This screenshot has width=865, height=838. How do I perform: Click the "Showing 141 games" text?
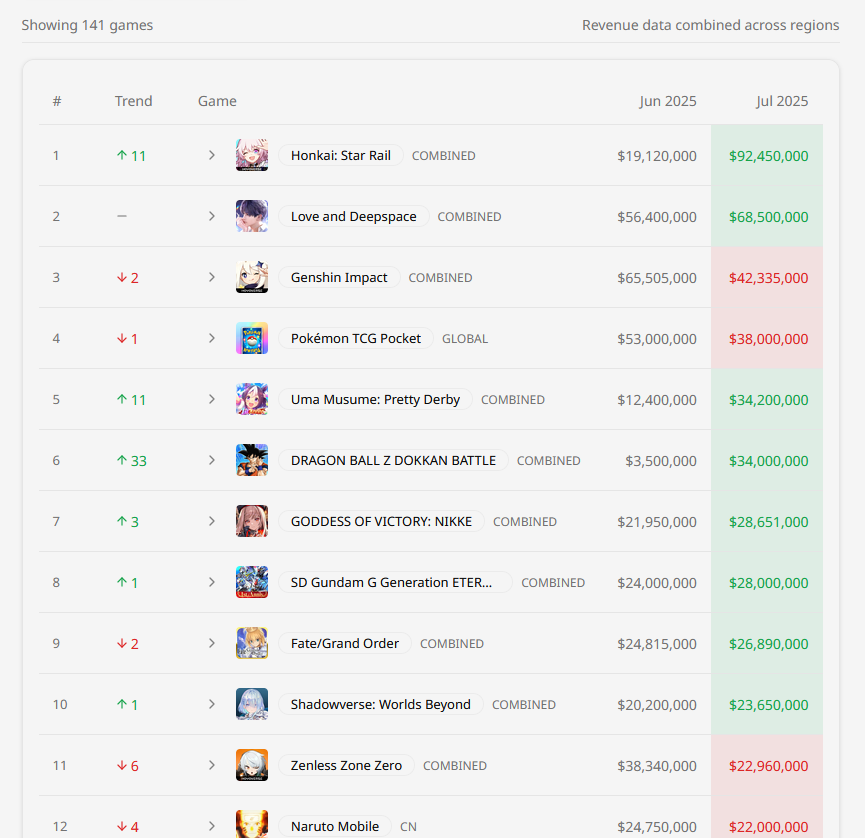pyautogui.click(x=87, y=25)
